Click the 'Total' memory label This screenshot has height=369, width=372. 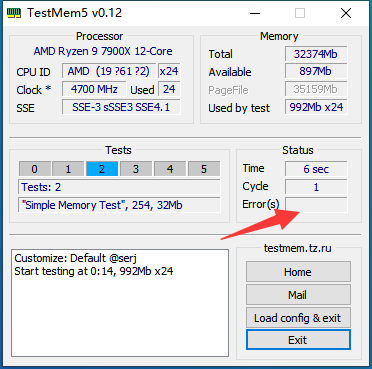click(221, 54)
